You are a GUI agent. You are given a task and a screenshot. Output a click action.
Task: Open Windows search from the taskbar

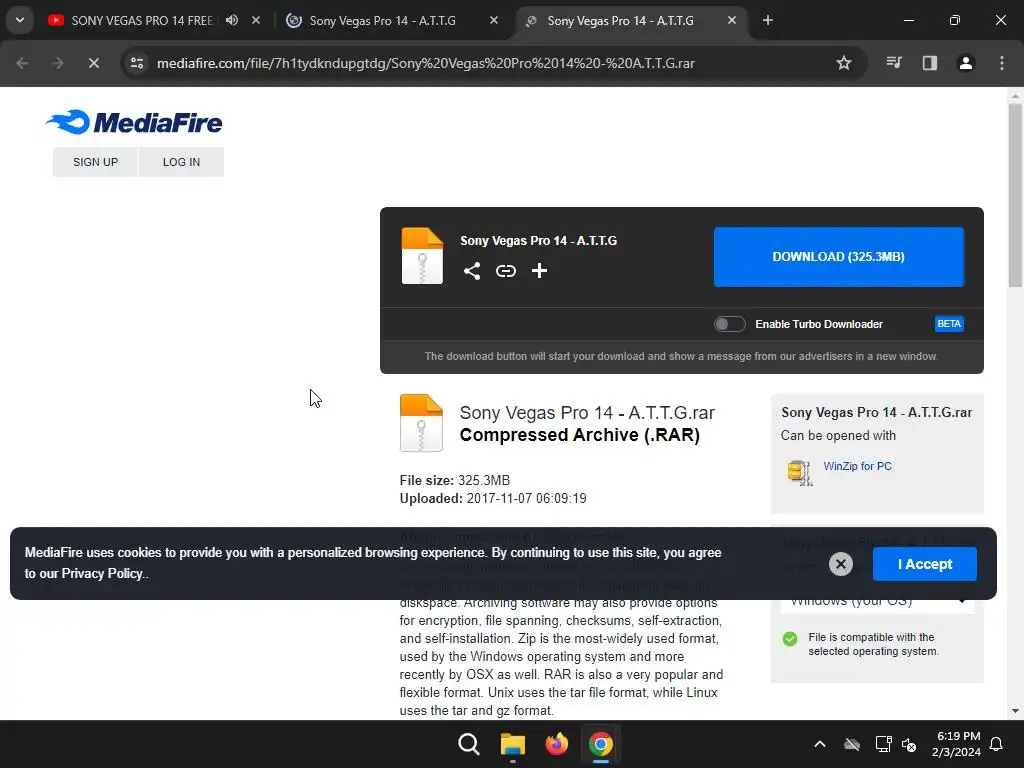[469, 744]
